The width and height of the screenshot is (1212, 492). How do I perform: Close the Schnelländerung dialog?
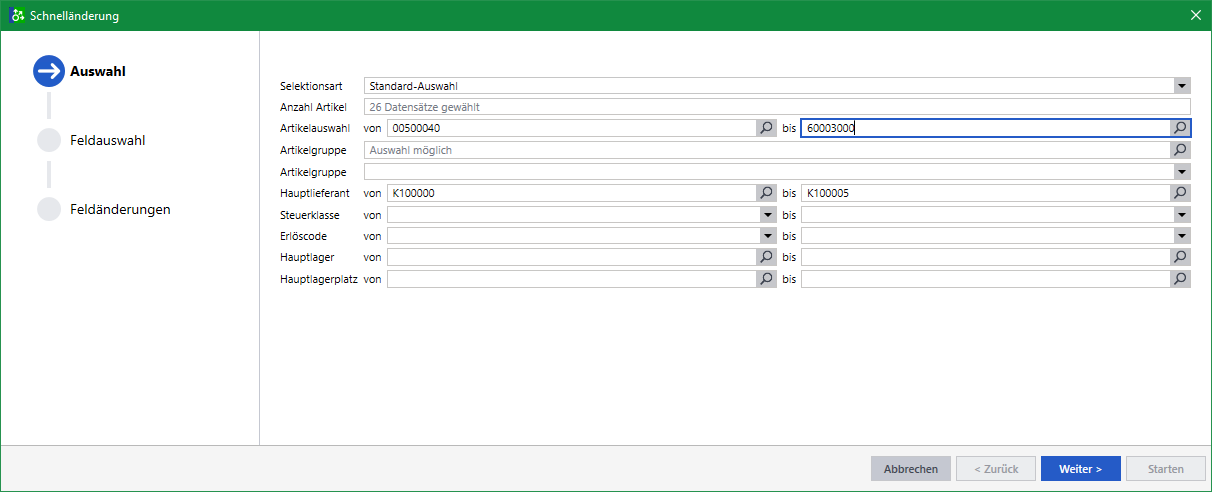click(1196, 15)
